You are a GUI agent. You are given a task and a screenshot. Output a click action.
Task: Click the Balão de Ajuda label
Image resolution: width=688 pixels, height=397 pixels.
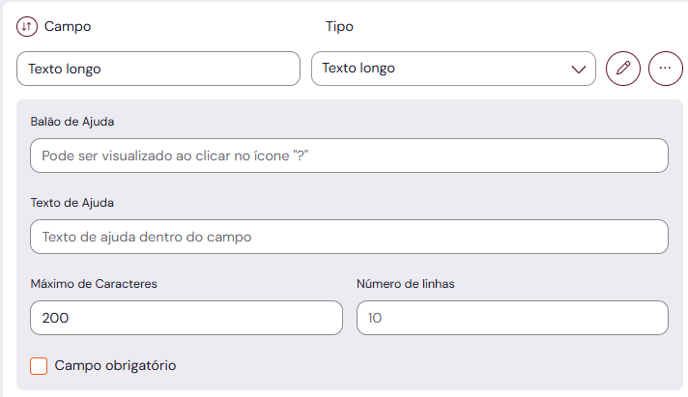[72, 122]
